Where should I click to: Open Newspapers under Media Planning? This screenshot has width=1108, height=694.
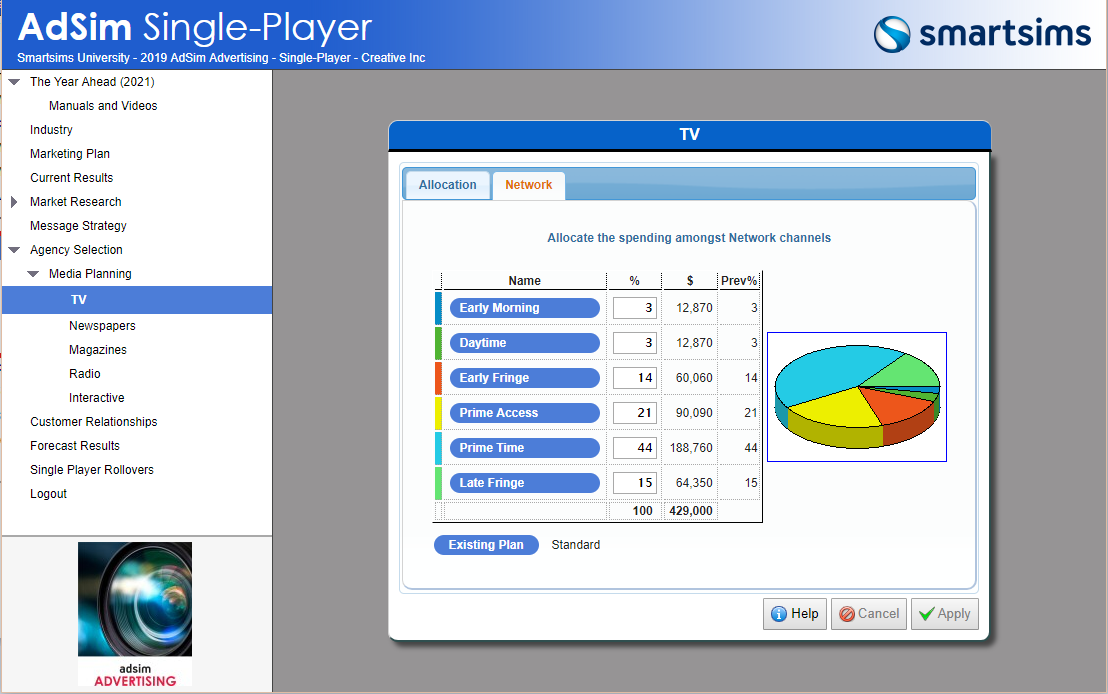(102, 326)
